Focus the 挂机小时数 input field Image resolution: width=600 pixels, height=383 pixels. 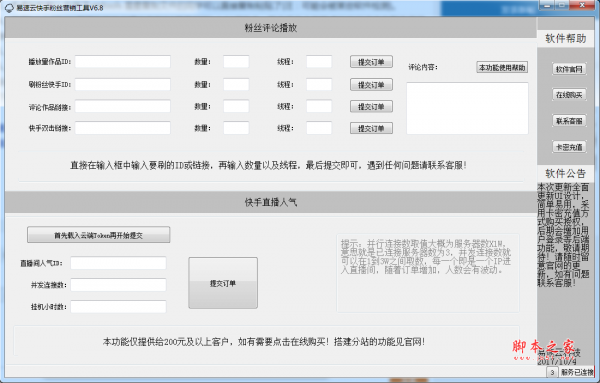coord(118,307)
